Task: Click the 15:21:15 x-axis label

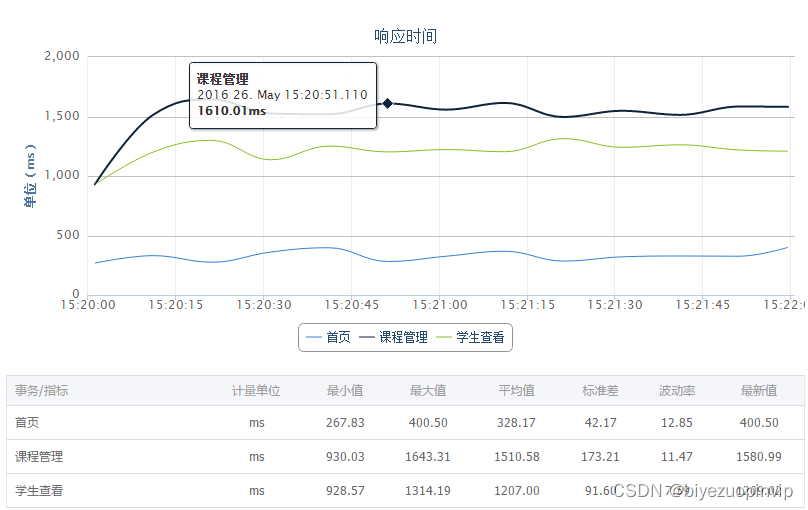Action: pos(527,305)
